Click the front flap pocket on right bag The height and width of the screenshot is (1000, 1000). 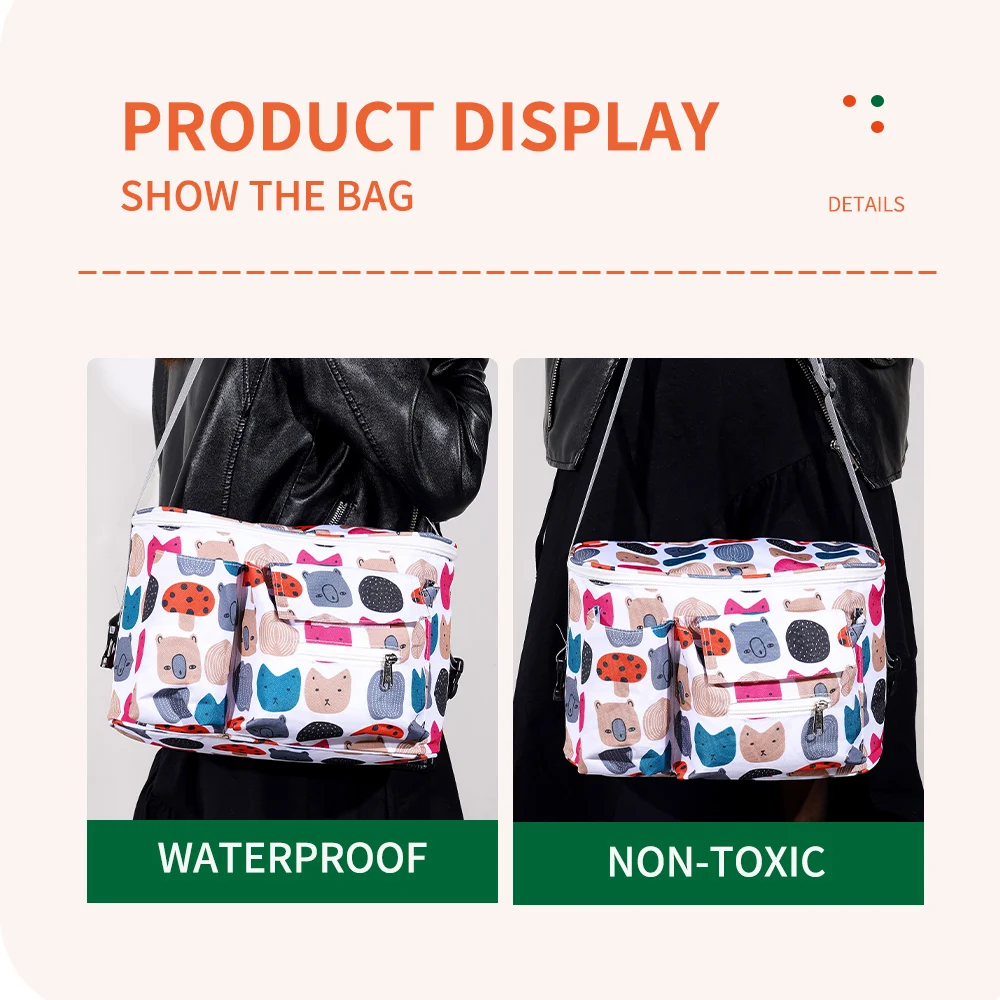pyautogui.click(x=775, y=652)
